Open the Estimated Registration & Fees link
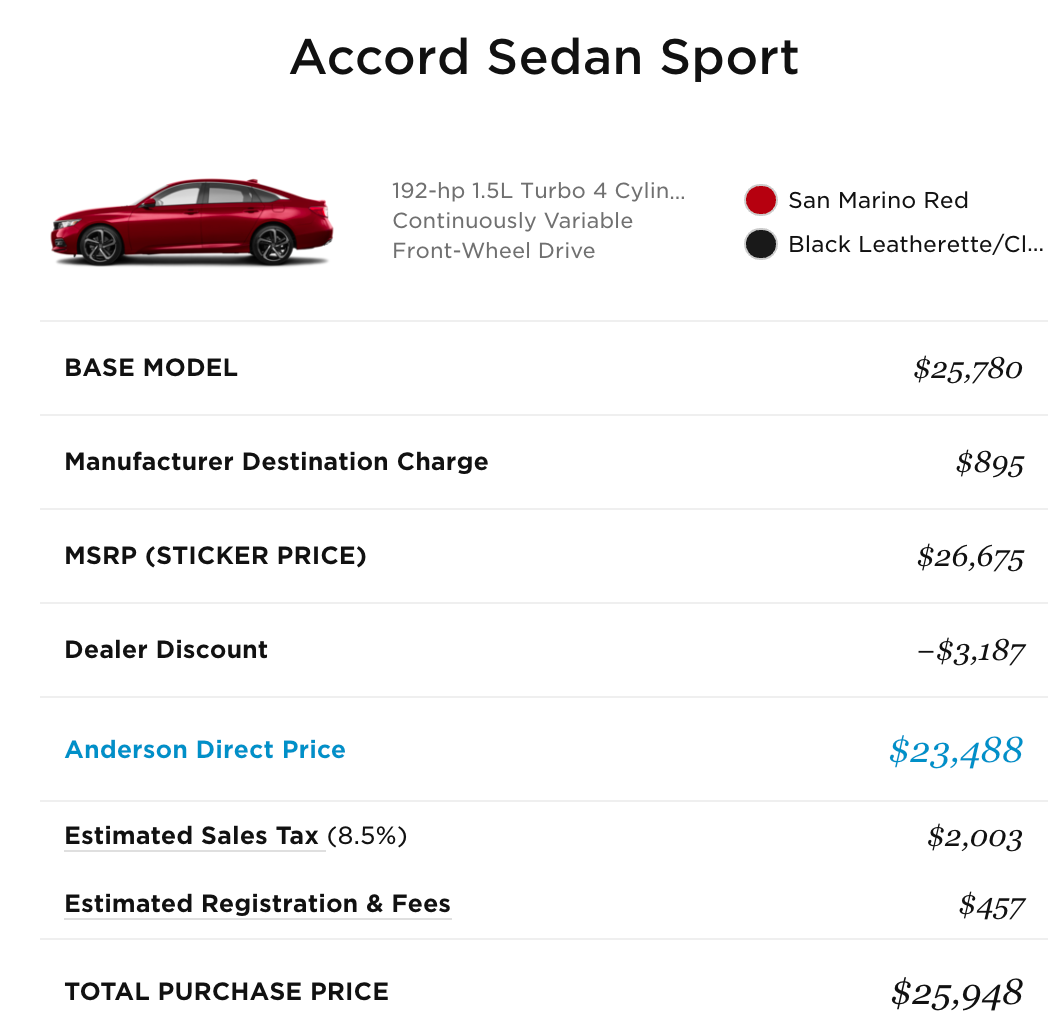This screenshot has height=1036, width=1056. pos(257,904)
